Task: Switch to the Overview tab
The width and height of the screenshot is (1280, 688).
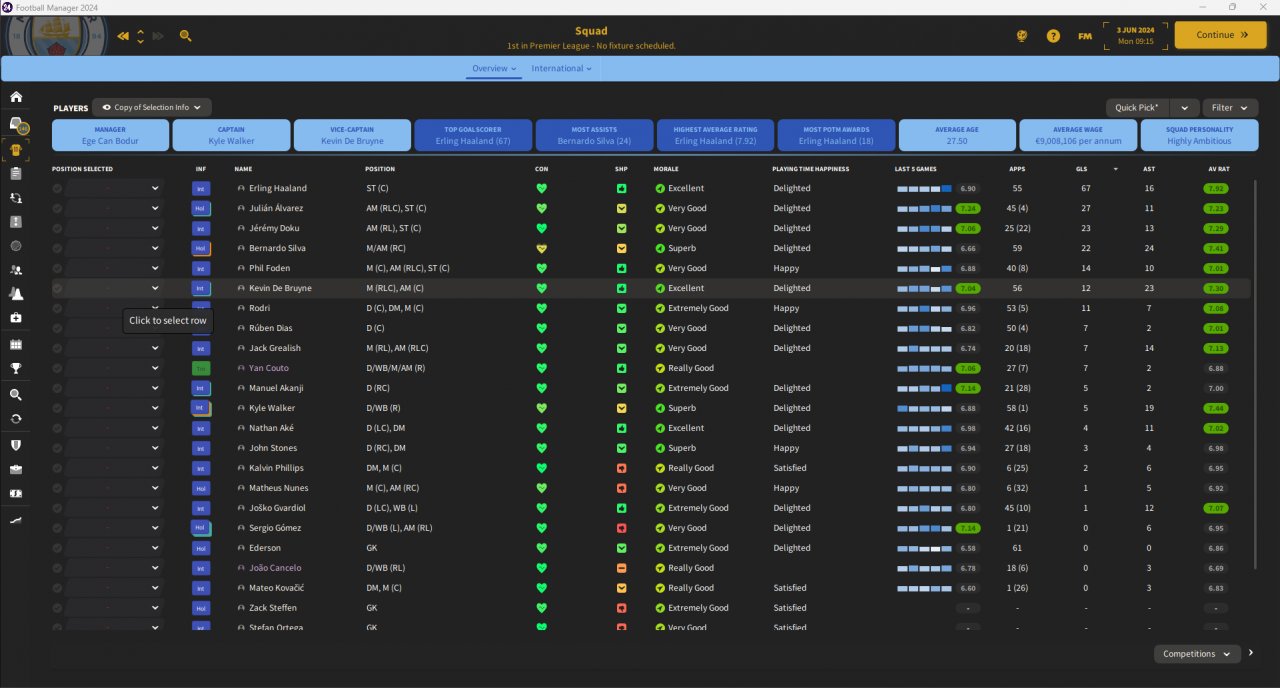Action: click(x=494, y=68)
